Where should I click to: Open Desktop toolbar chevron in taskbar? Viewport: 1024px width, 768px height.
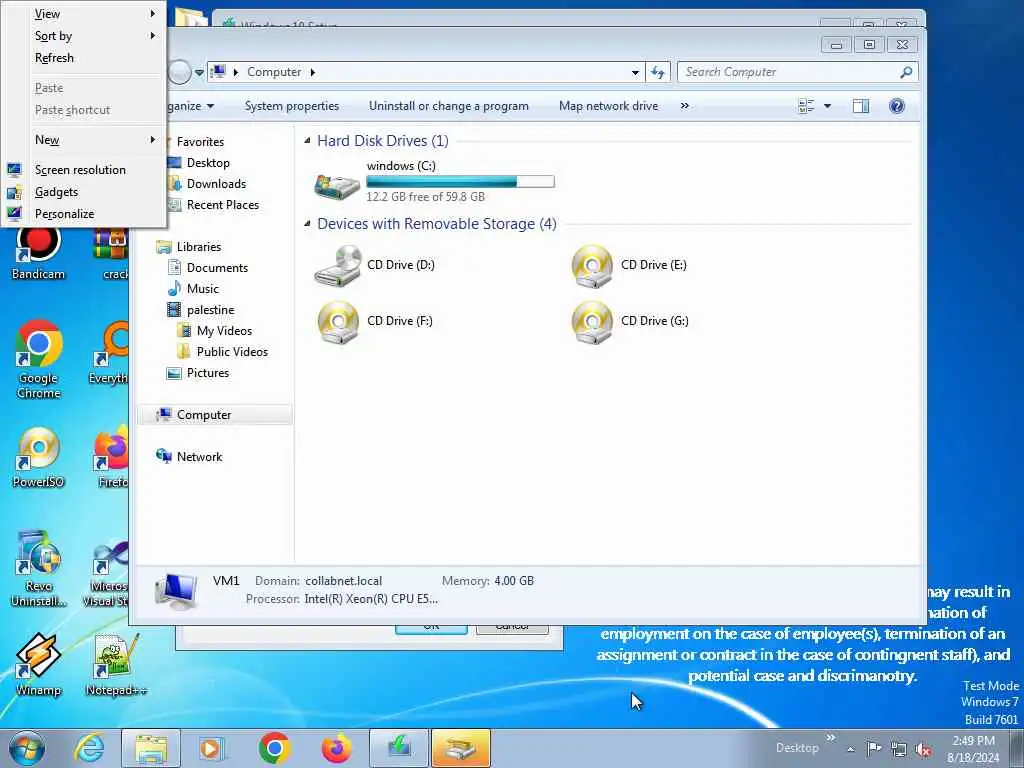831,738
